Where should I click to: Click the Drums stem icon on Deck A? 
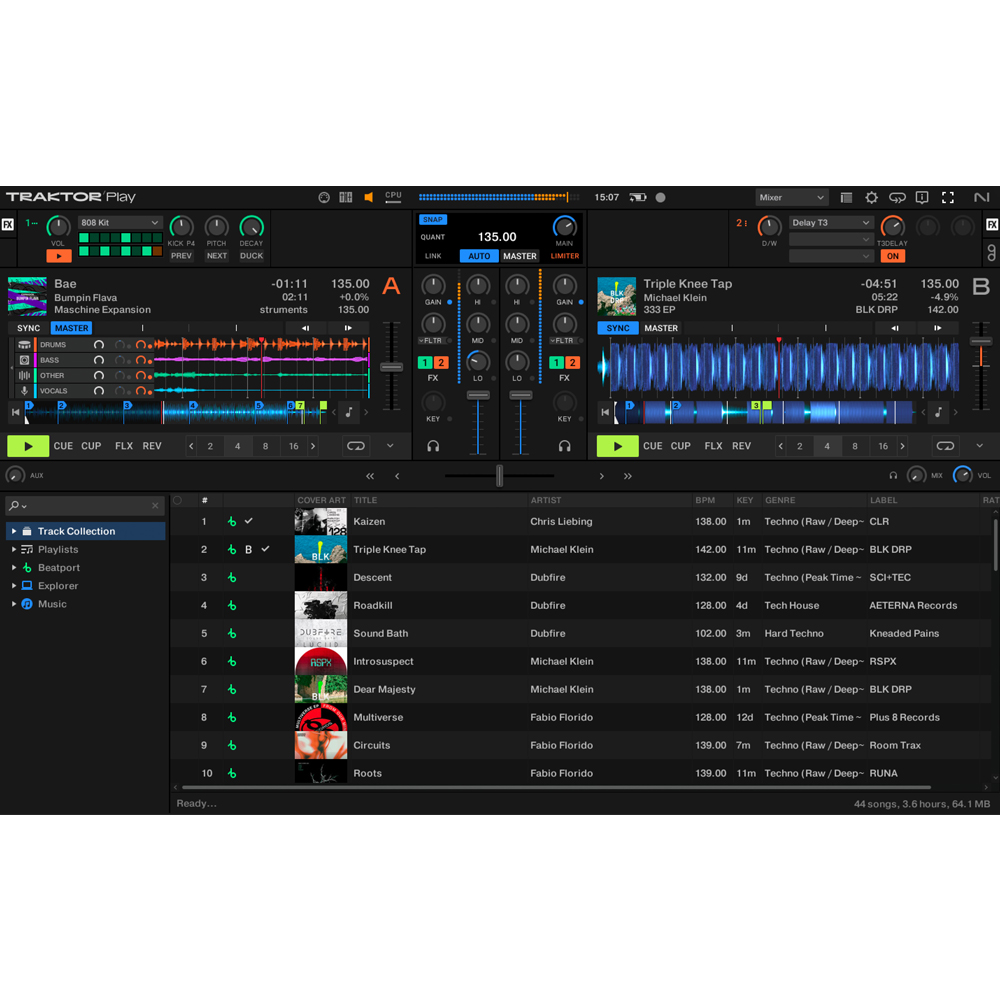coord(24,344)
